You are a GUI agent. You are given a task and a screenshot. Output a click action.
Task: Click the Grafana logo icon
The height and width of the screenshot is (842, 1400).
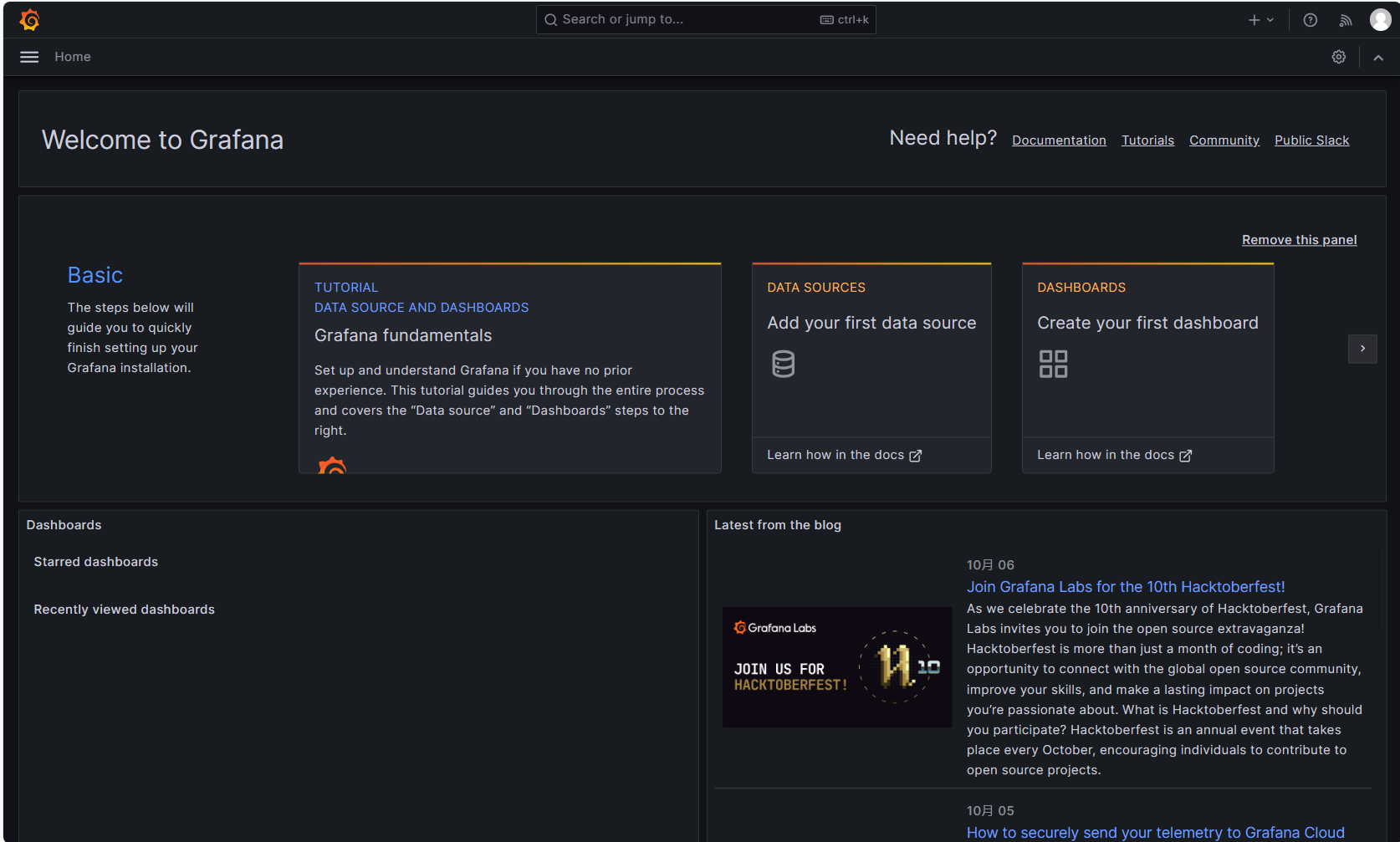pos(30,19)
